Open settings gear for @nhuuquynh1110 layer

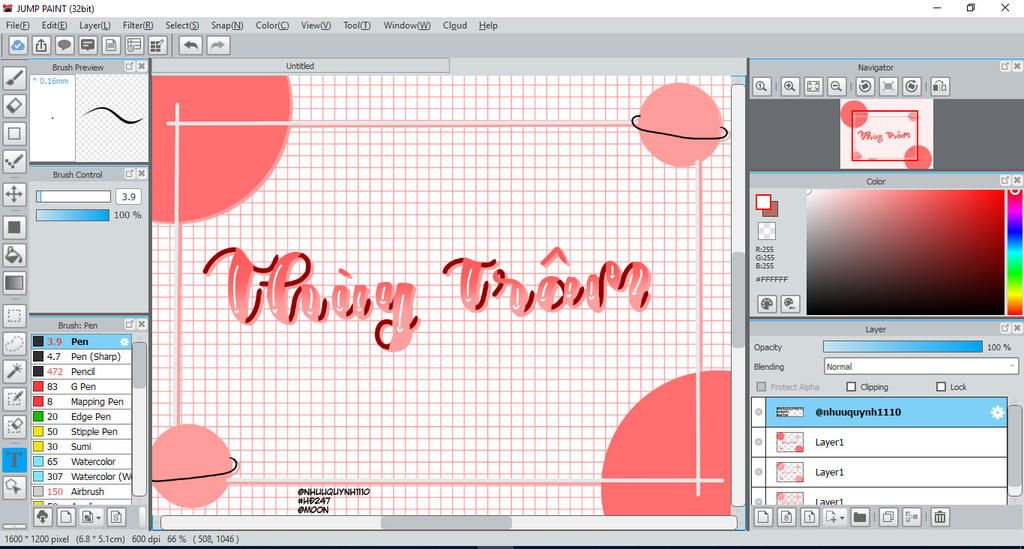pyautogui.click(x=997, y=412)
